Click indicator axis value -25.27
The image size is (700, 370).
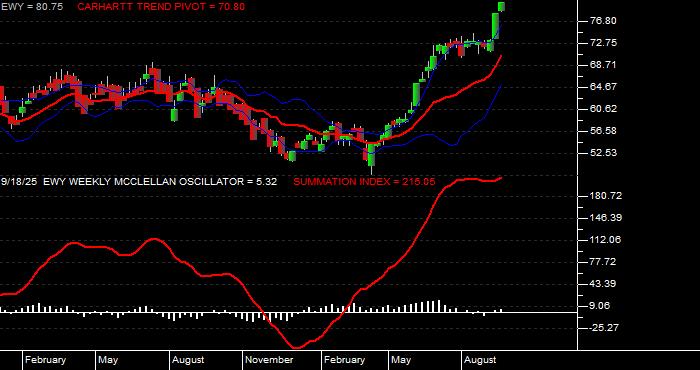604,328
